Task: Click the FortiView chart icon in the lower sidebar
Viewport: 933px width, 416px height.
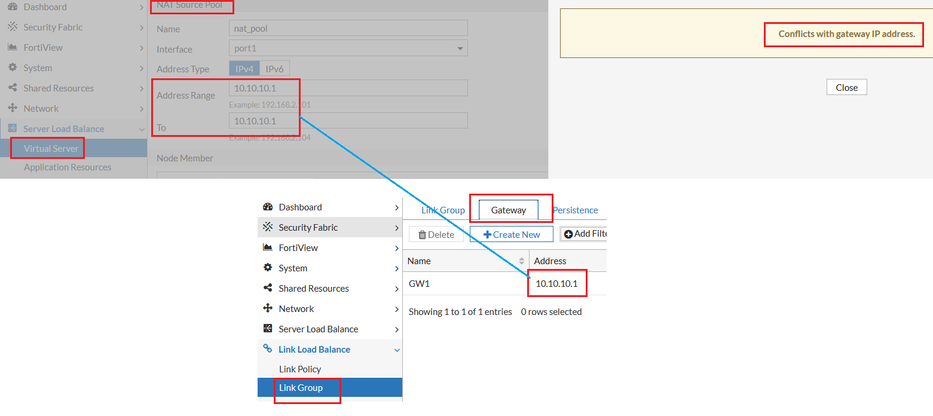Action: [268, 248]
